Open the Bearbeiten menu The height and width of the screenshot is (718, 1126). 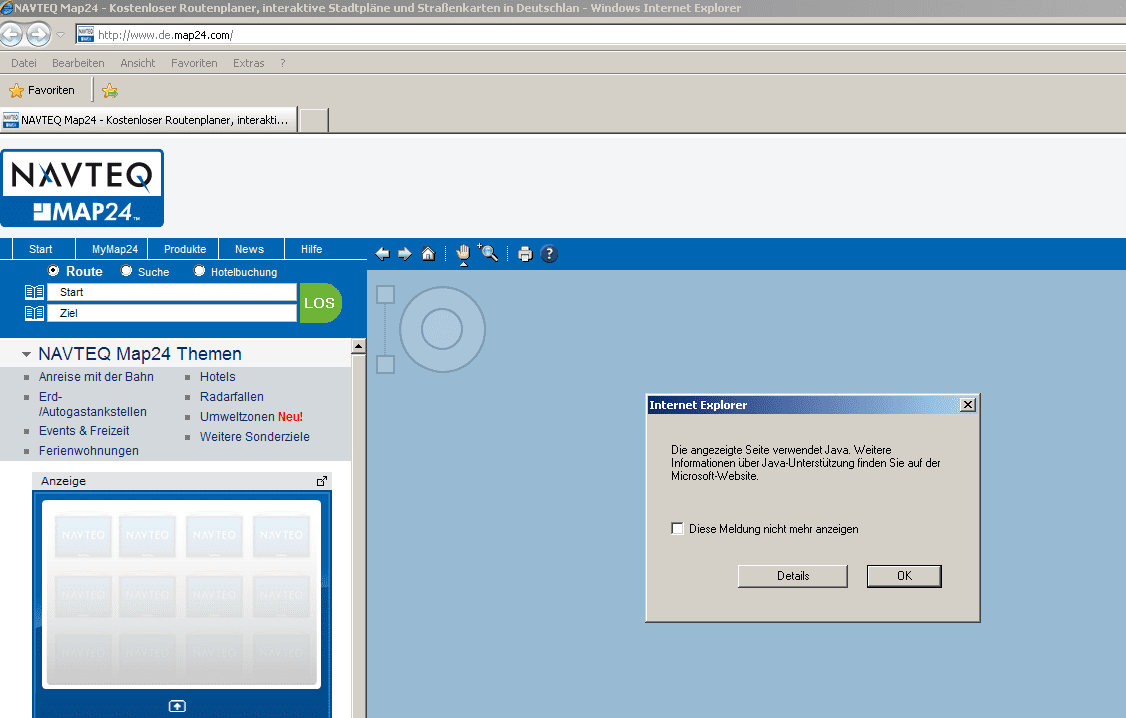click(78, 63)
